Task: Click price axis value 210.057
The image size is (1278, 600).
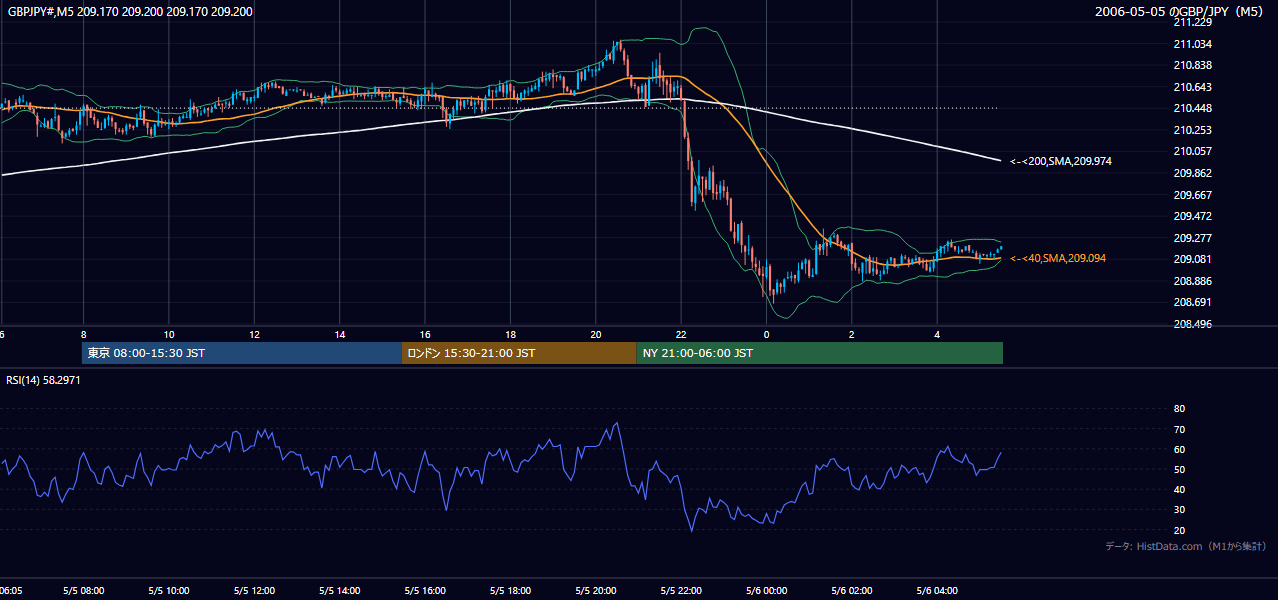Action: tap(1191, 151)
